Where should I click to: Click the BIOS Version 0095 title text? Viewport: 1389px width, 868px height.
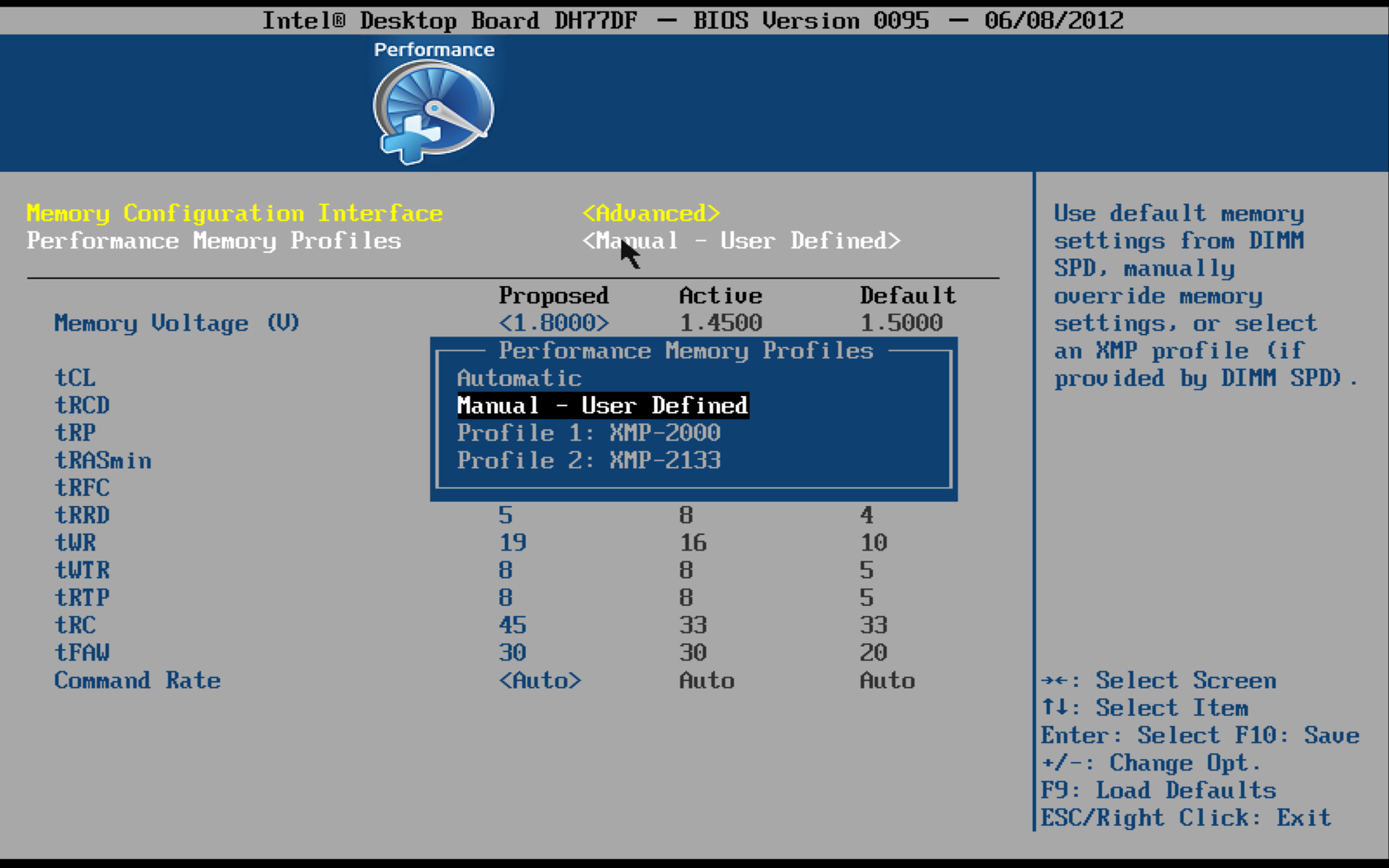[x=811, y=20]
